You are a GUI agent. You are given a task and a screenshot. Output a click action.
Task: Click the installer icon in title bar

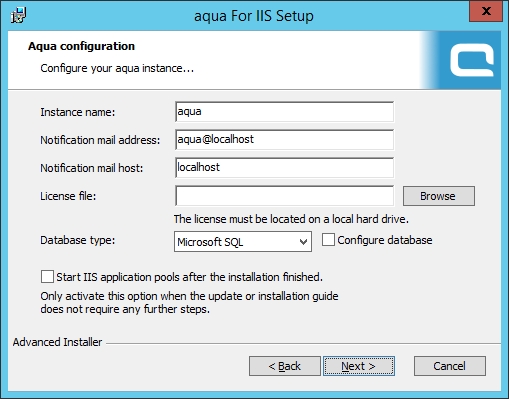[x=18, y=15]
